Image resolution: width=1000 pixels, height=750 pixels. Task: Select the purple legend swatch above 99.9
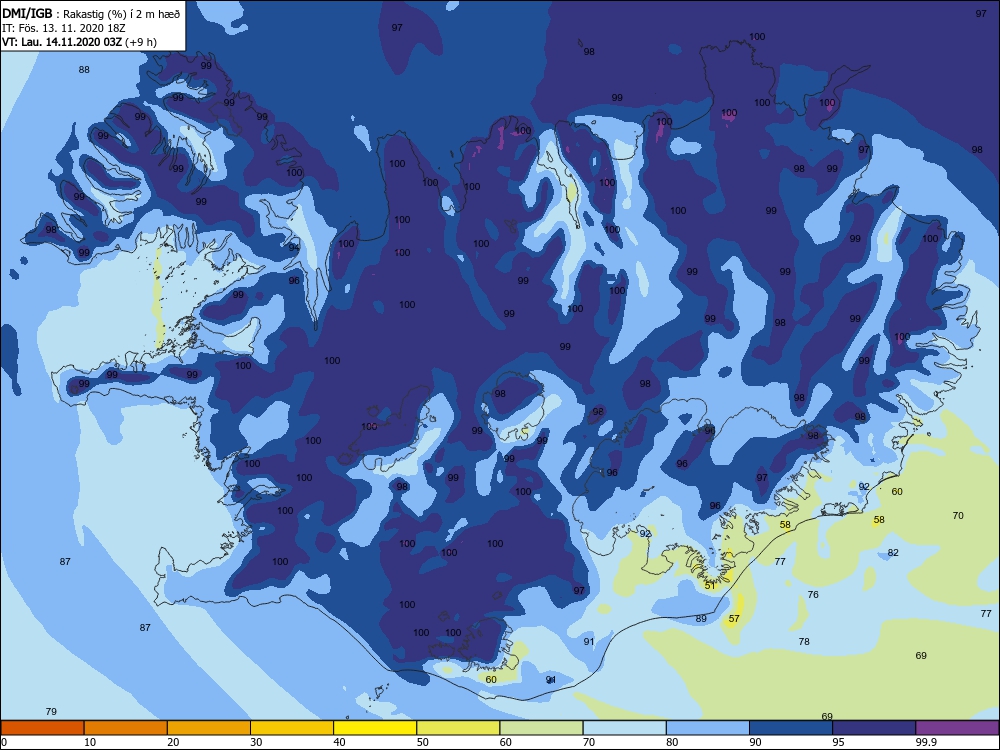point(957,728)
